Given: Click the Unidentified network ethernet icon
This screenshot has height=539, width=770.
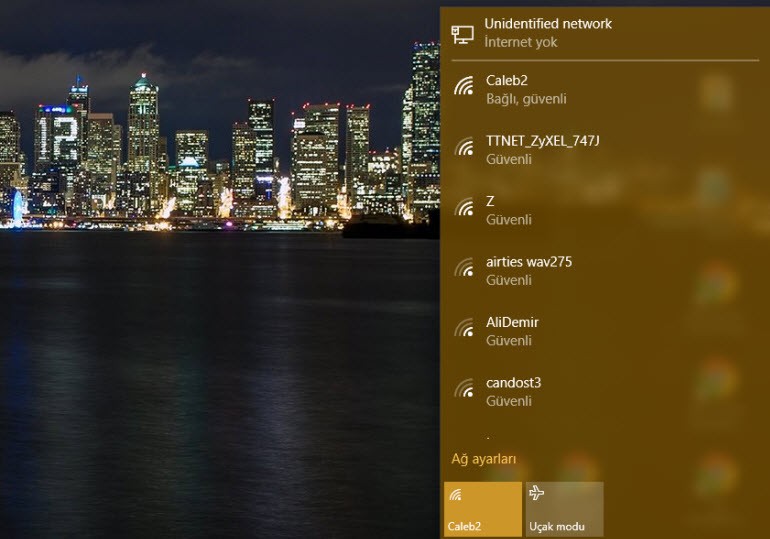Looking at the screenshot, I should click(x=462, y=33).
